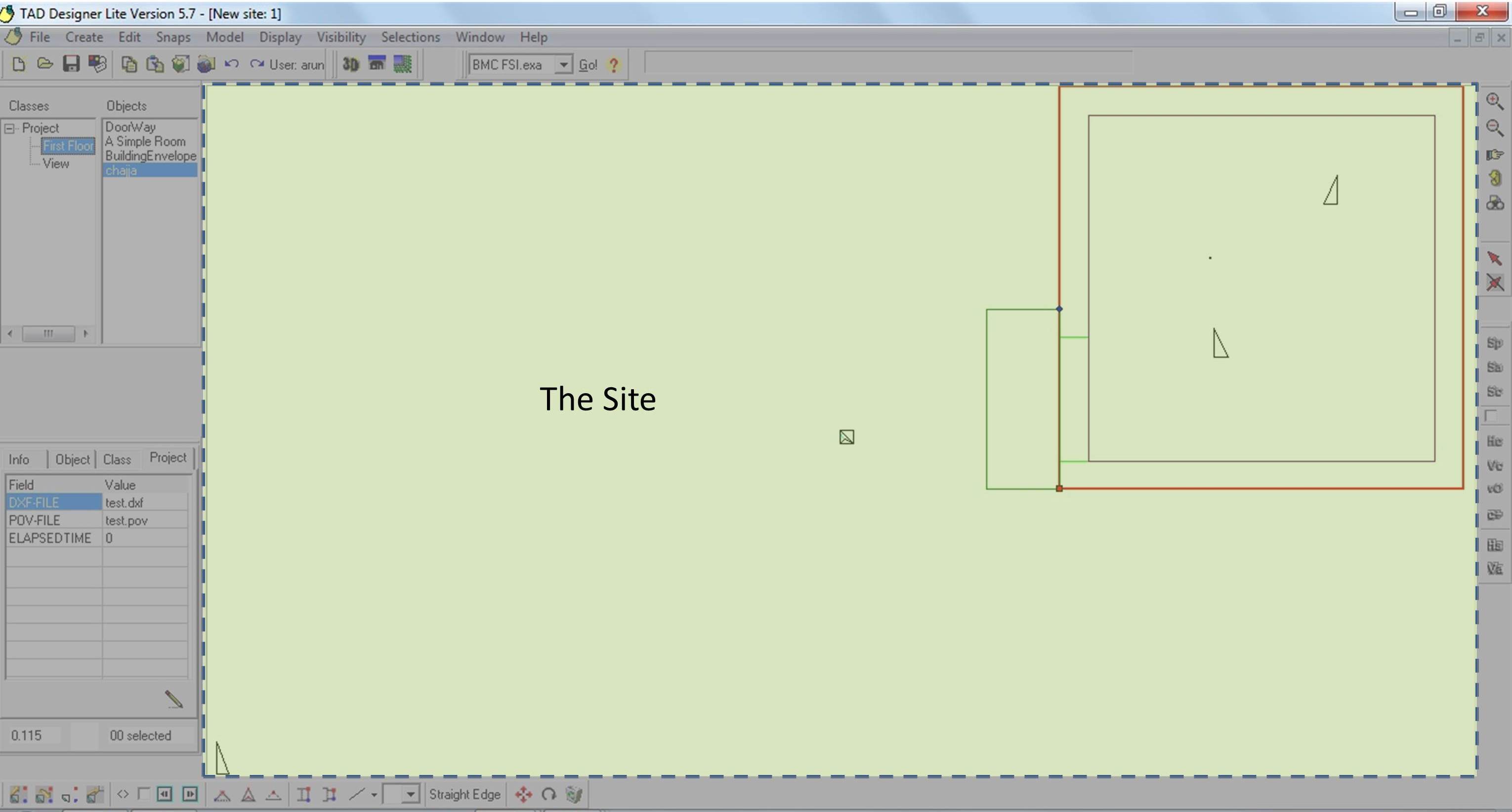Screen dimensions: 1512x812
Task: Zoom in using the magnifier plus icon
Action: click(1494, 101)
